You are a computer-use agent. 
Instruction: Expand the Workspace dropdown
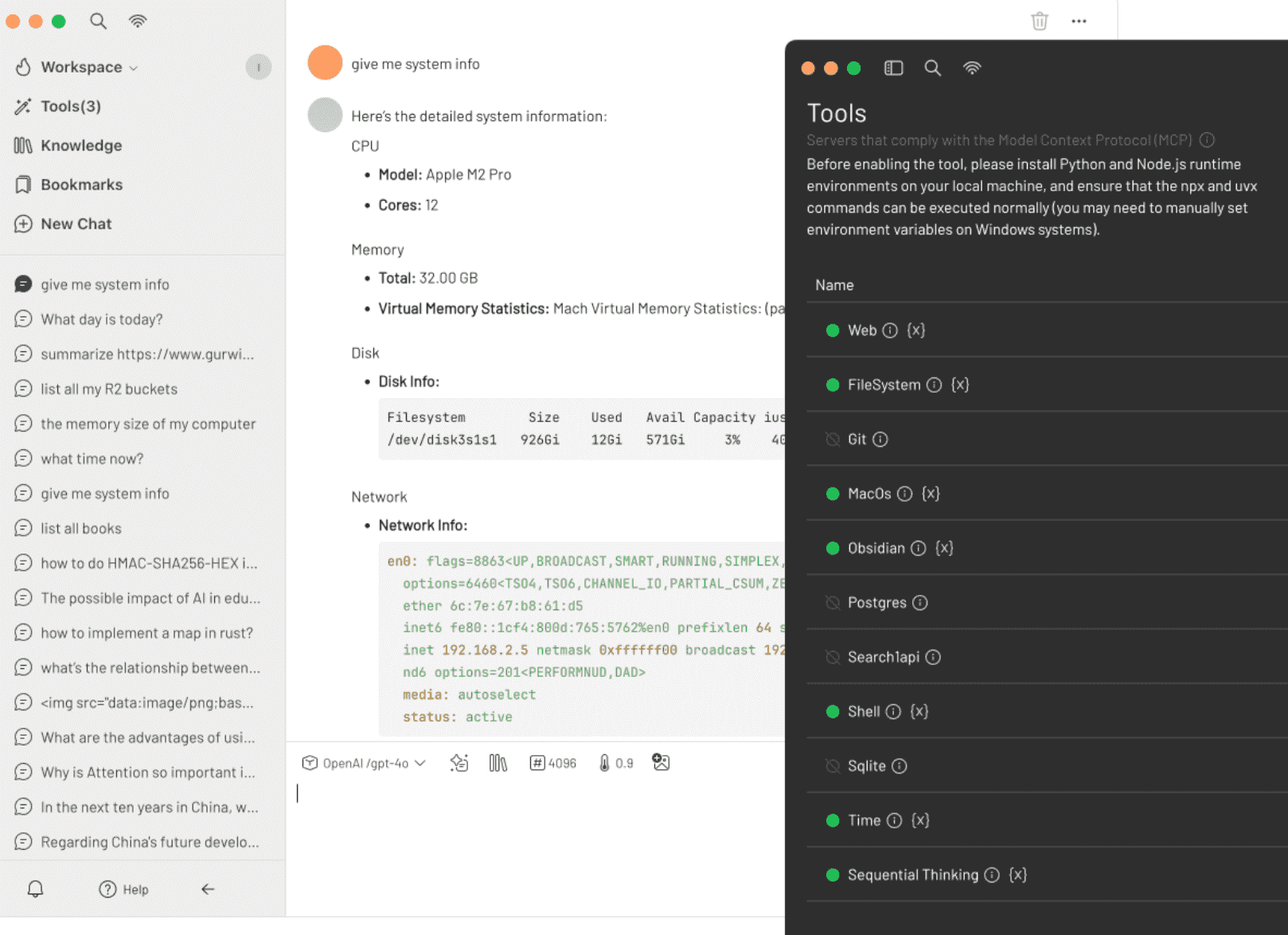coord(89,67)
